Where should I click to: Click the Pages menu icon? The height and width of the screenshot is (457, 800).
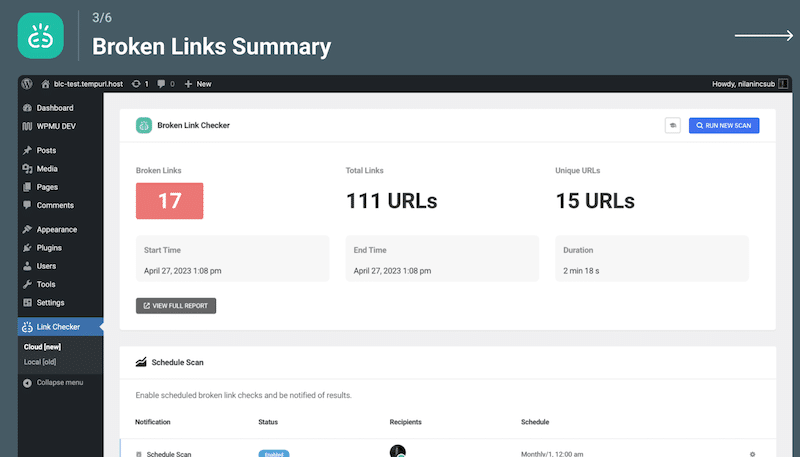[28, 187]
